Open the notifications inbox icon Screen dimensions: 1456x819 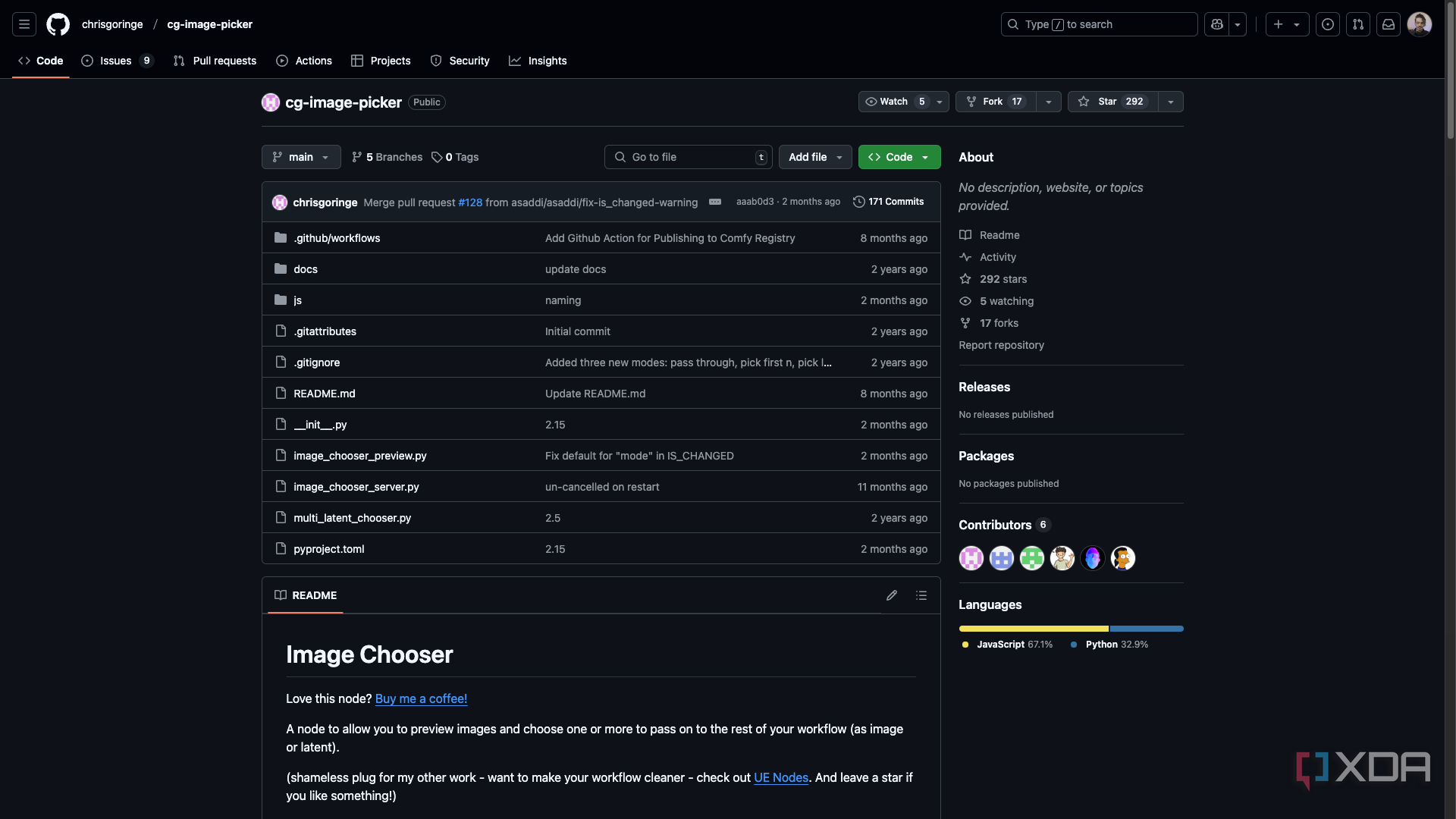click(x=1389, y=24)
